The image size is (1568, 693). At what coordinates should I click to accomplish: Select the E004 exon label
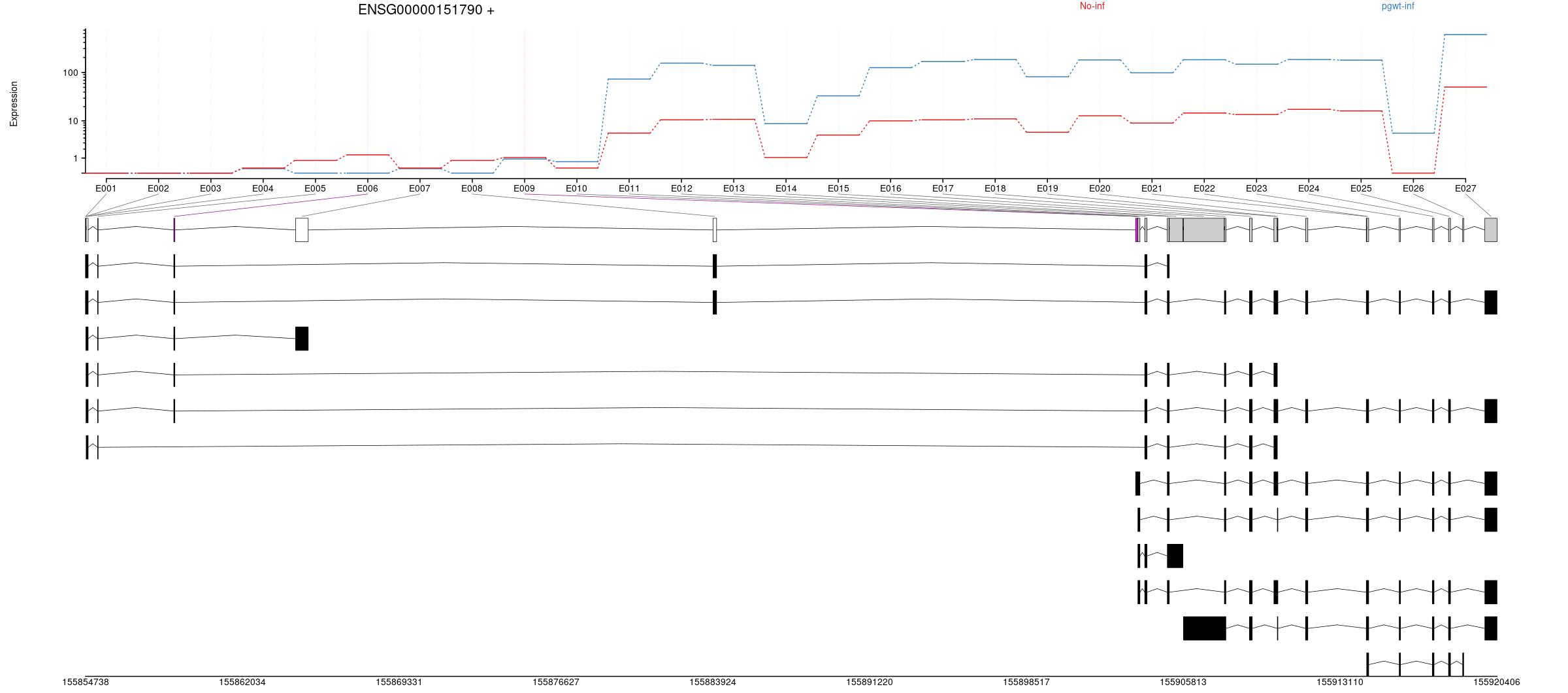coord(263,188)
